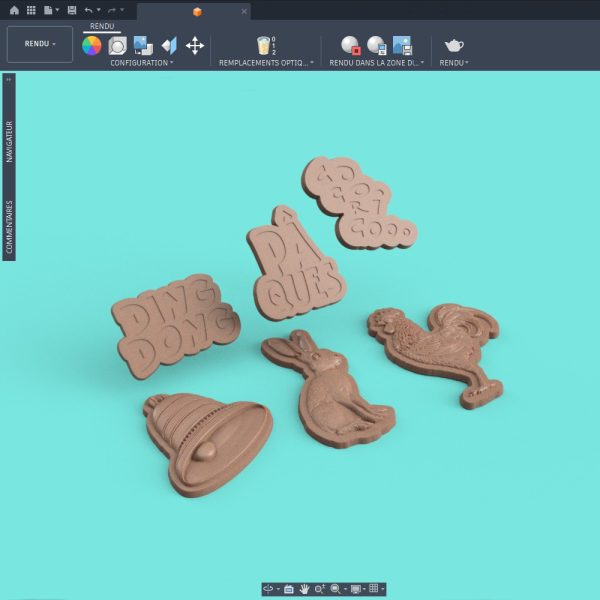600x600 pixels.
Task: Expand the REMPLACEMENTS OPTIQ... dropdown
Action: [266, 63]
